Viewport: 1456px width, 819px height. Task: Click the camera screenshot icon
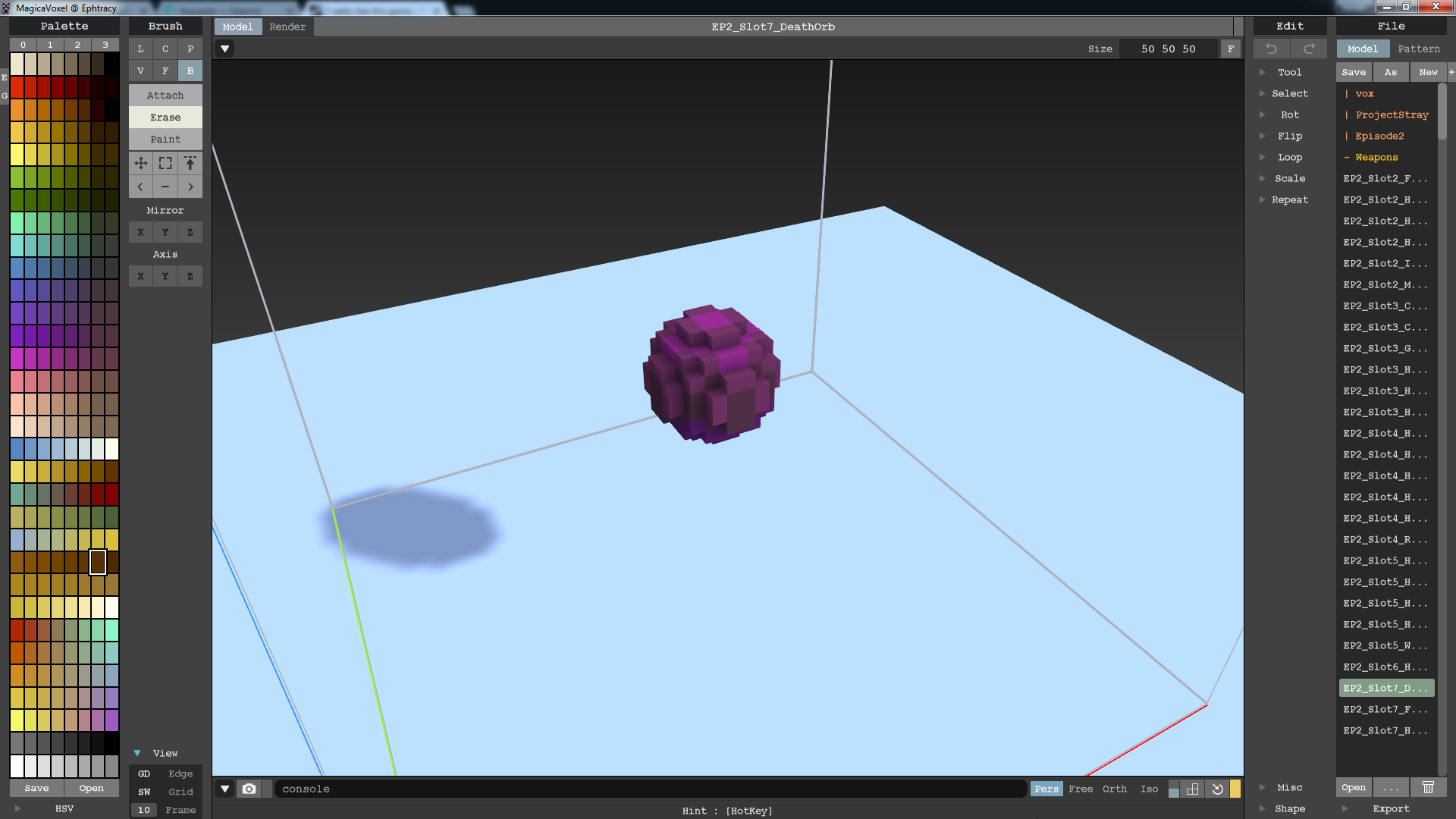click(249, 789)
